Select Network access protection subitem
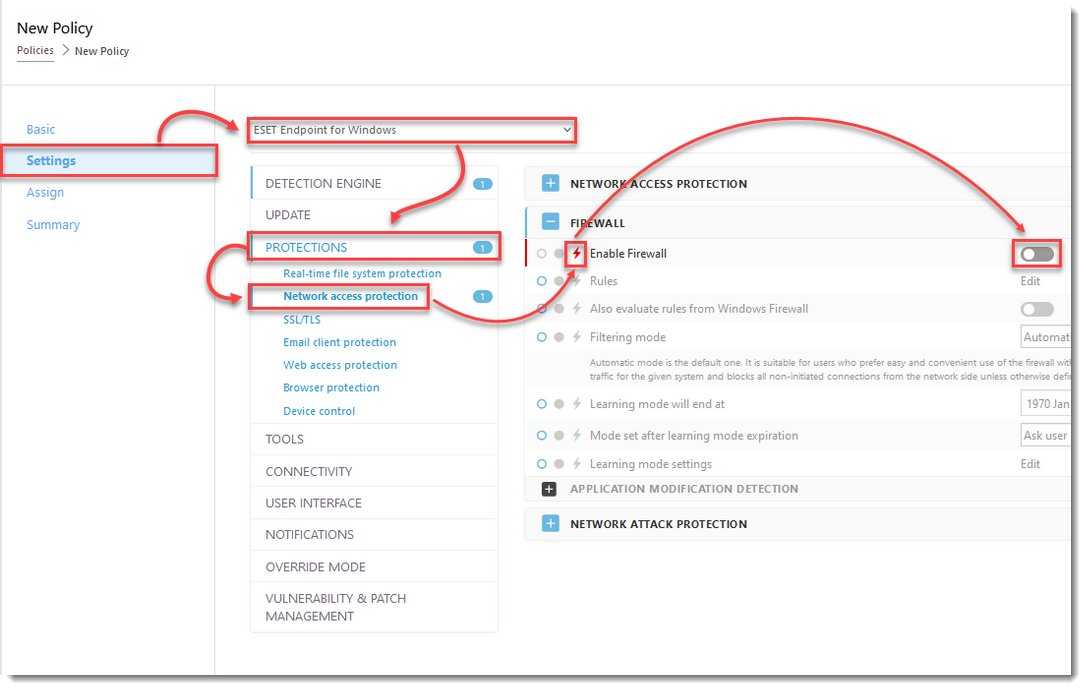The height and width of the screenshot is (690, 1086). (x=350, y=297)
